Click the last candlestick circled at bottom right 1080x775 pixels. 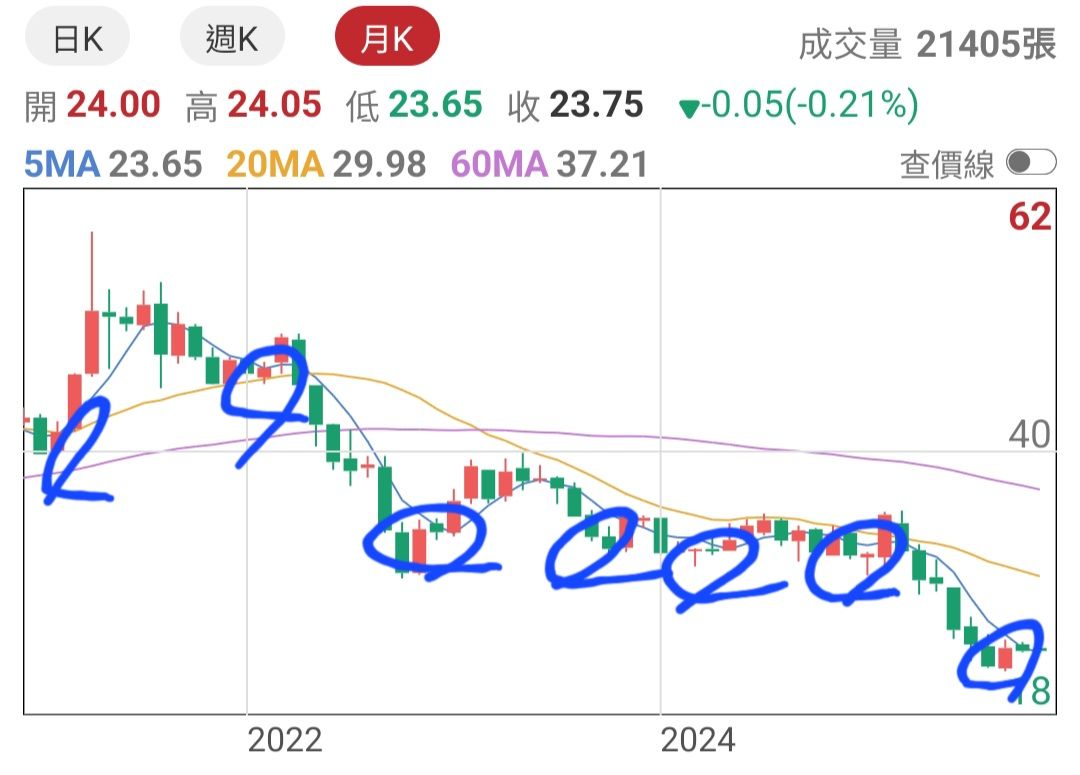(1023, 648)
